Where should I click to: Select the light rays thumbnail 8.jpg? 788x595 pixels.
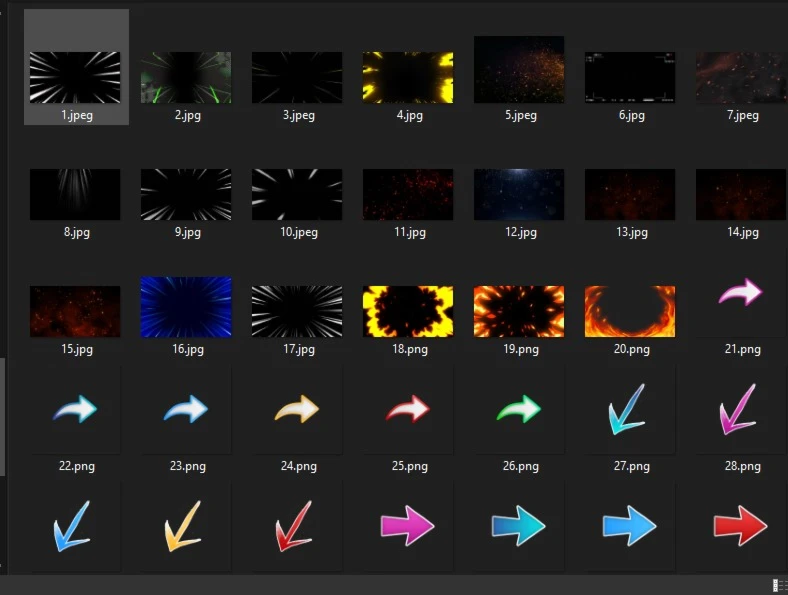pyautogui.click(x=75, y=194)
